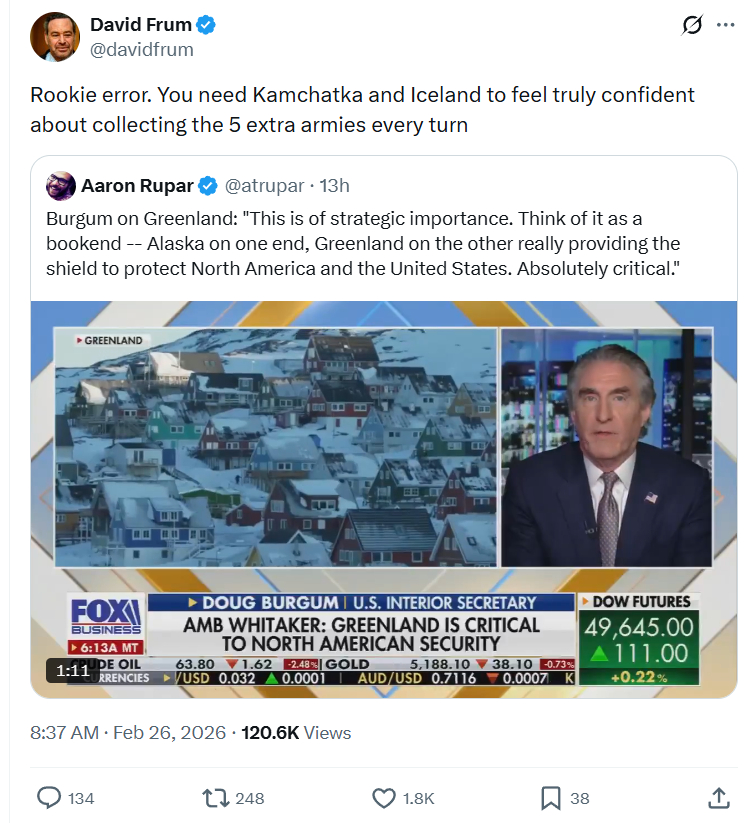The width and height of the screenshot is (751, 823).
Task: View the 120.6K Views analytics
Action: click(x=296, y=733)
